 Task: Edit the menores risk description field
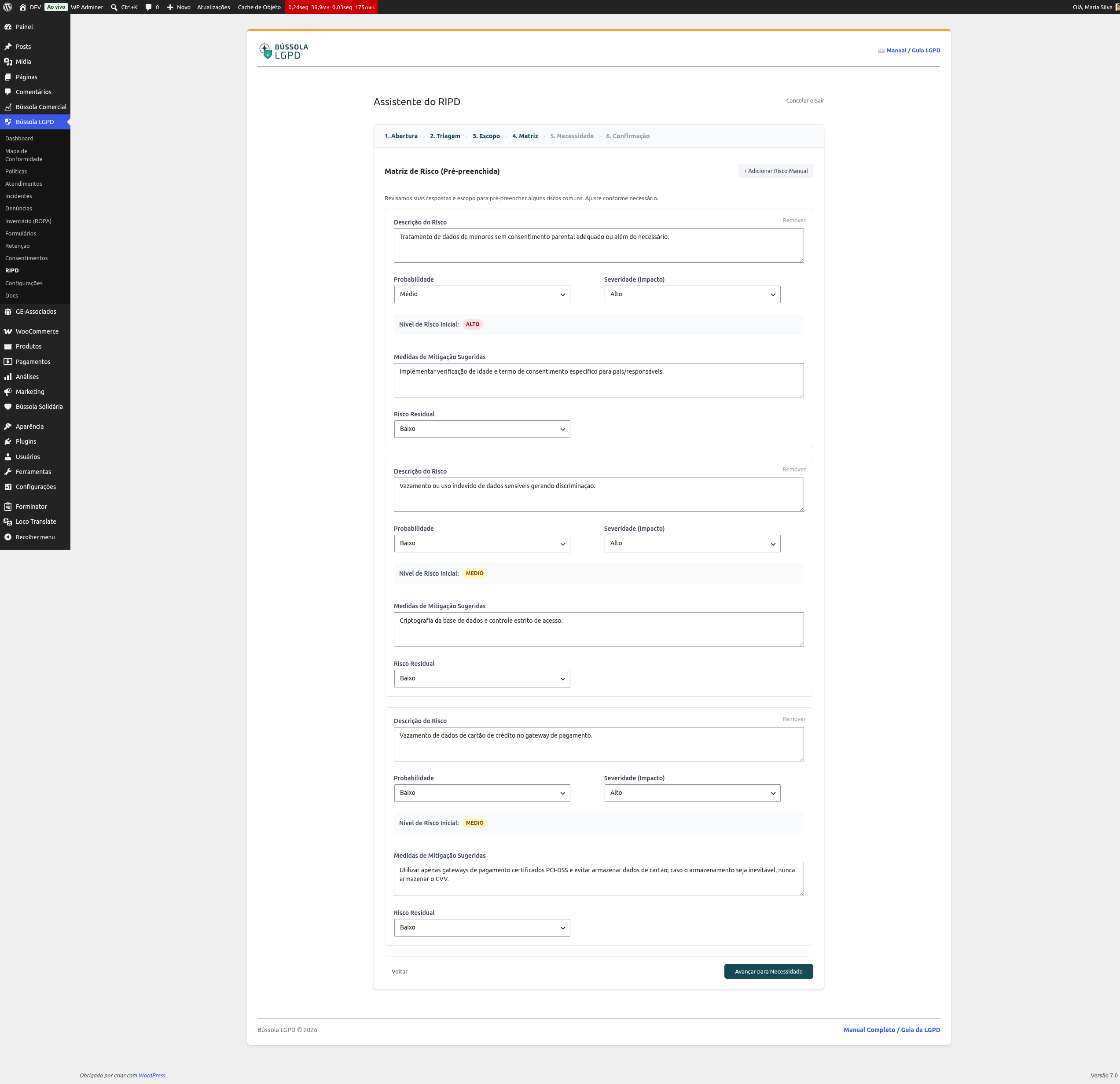598,246
